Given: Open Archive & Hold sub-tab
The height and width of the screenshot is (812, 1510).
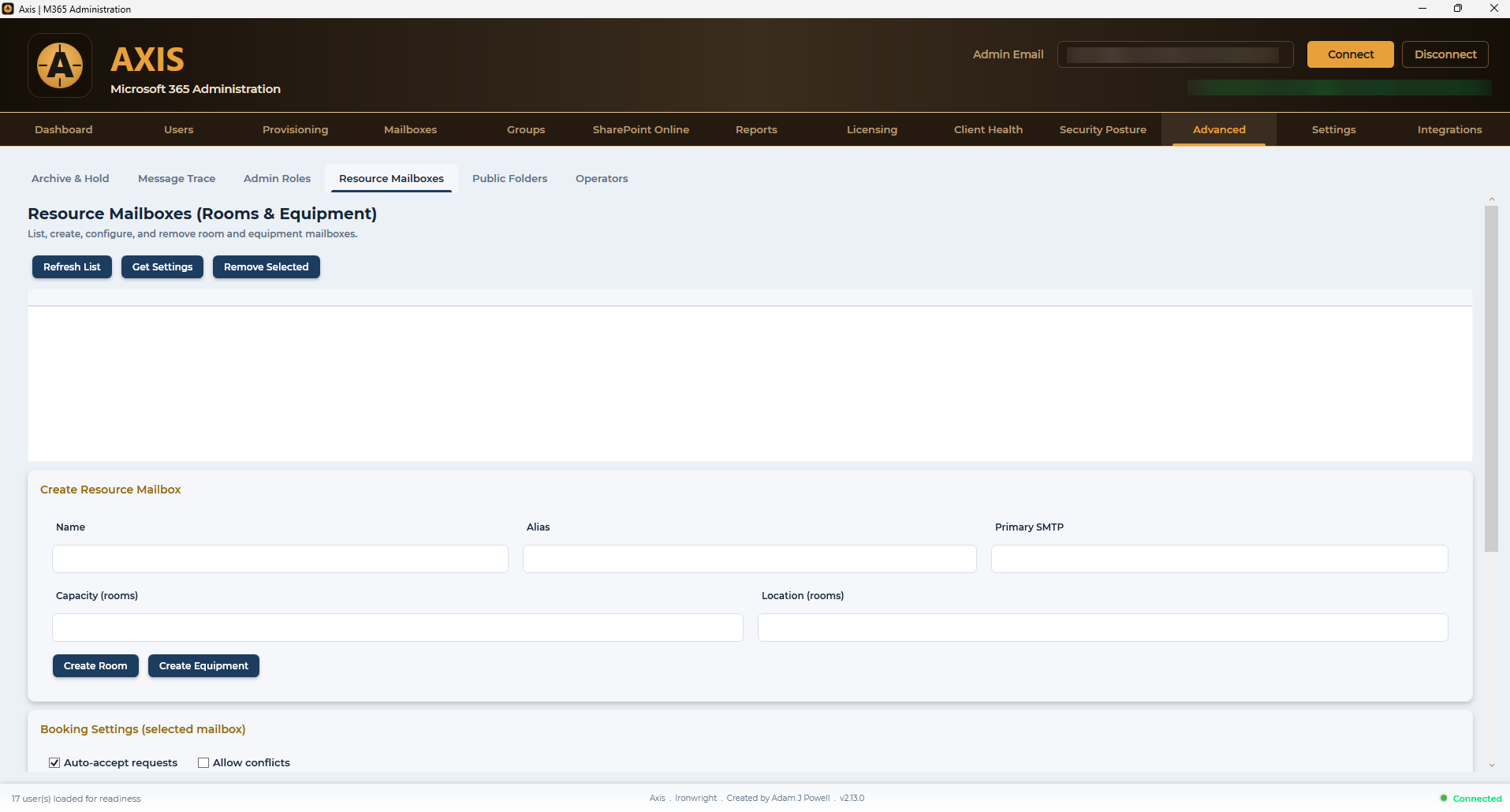Looking at the screenshot, I should [x=70, y=178].
